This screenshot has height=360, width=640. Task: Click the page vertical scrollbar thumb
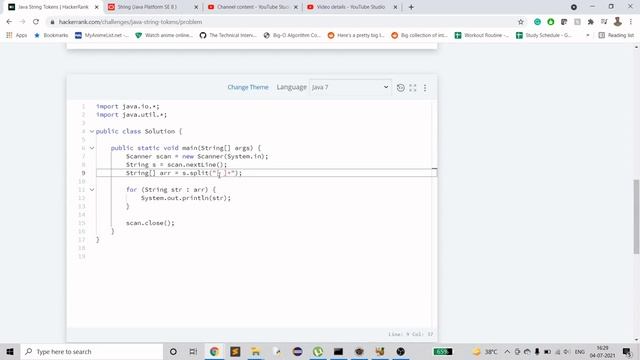636,216
